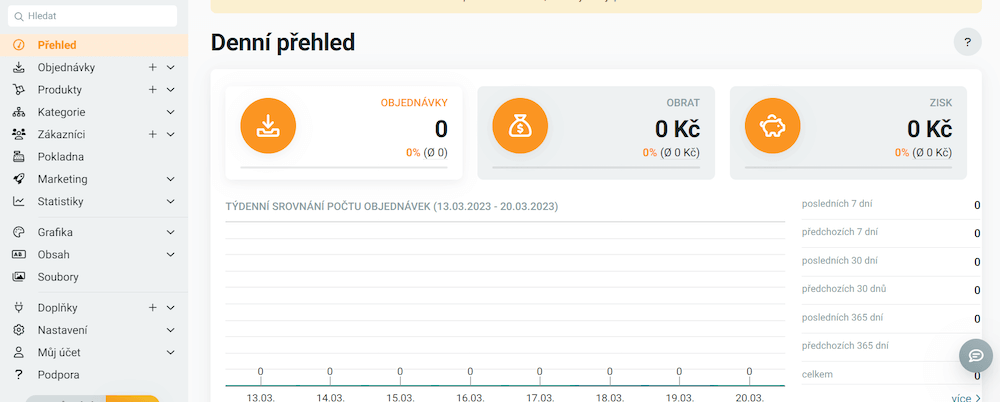The height and width of the screenshot is (402, 1000).
Task: Click "posledních 30 dní" stat row
Action: pyautogui.click(x=891, y=262)
